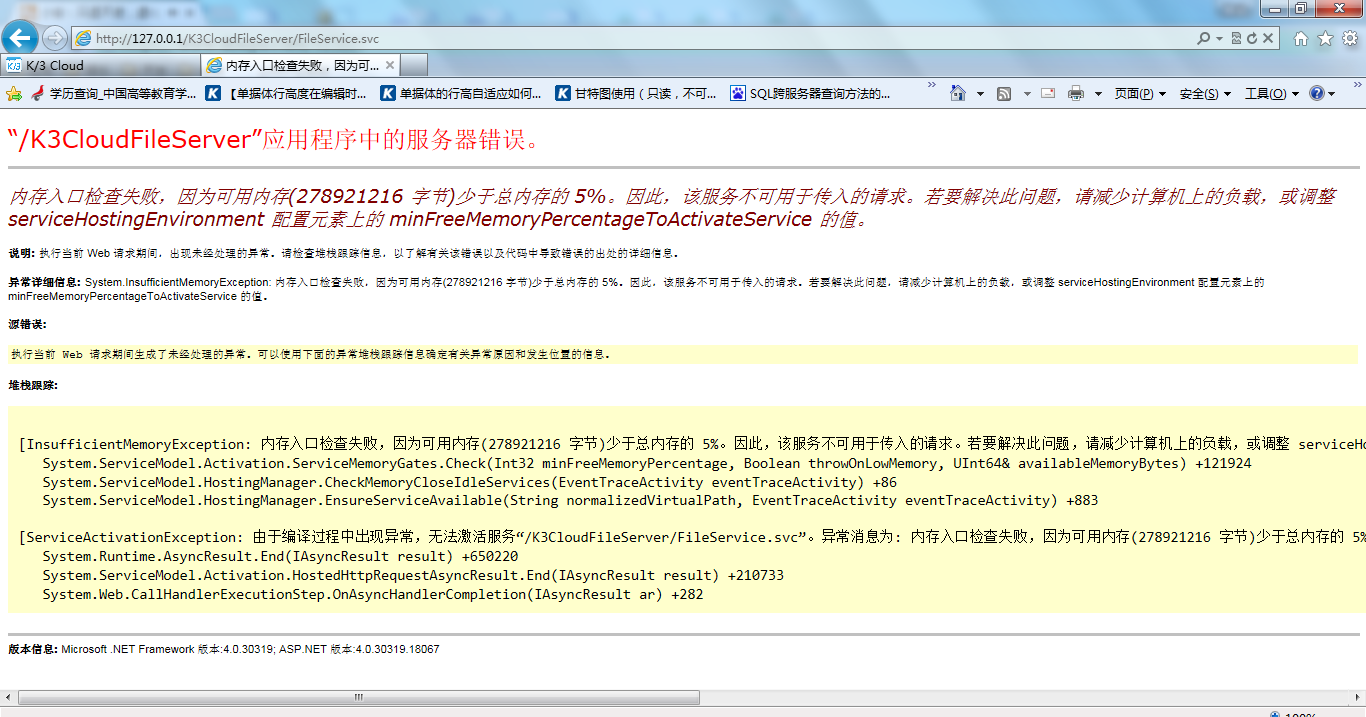The height and width of the screenshot is (717, 1366).
Task: Open a new blank tab
Action: click(414, 65)
